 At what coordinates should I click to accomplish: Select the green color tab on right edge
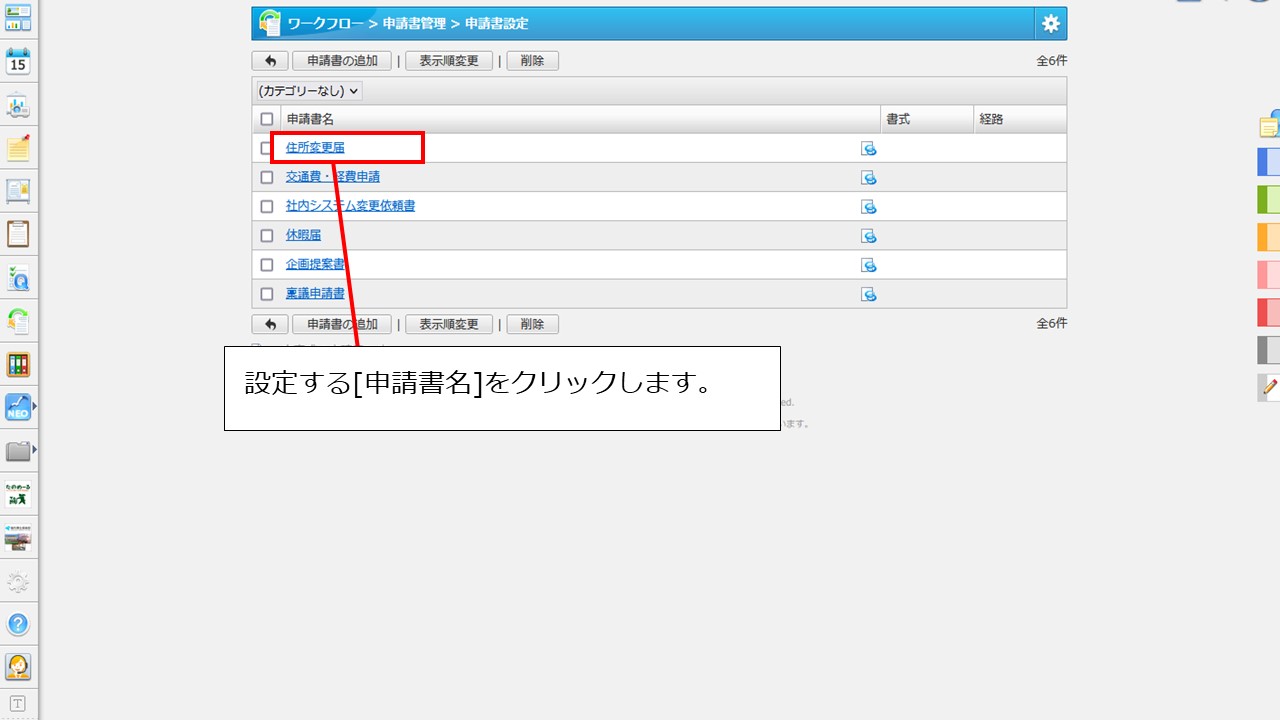coord(1269,199)
